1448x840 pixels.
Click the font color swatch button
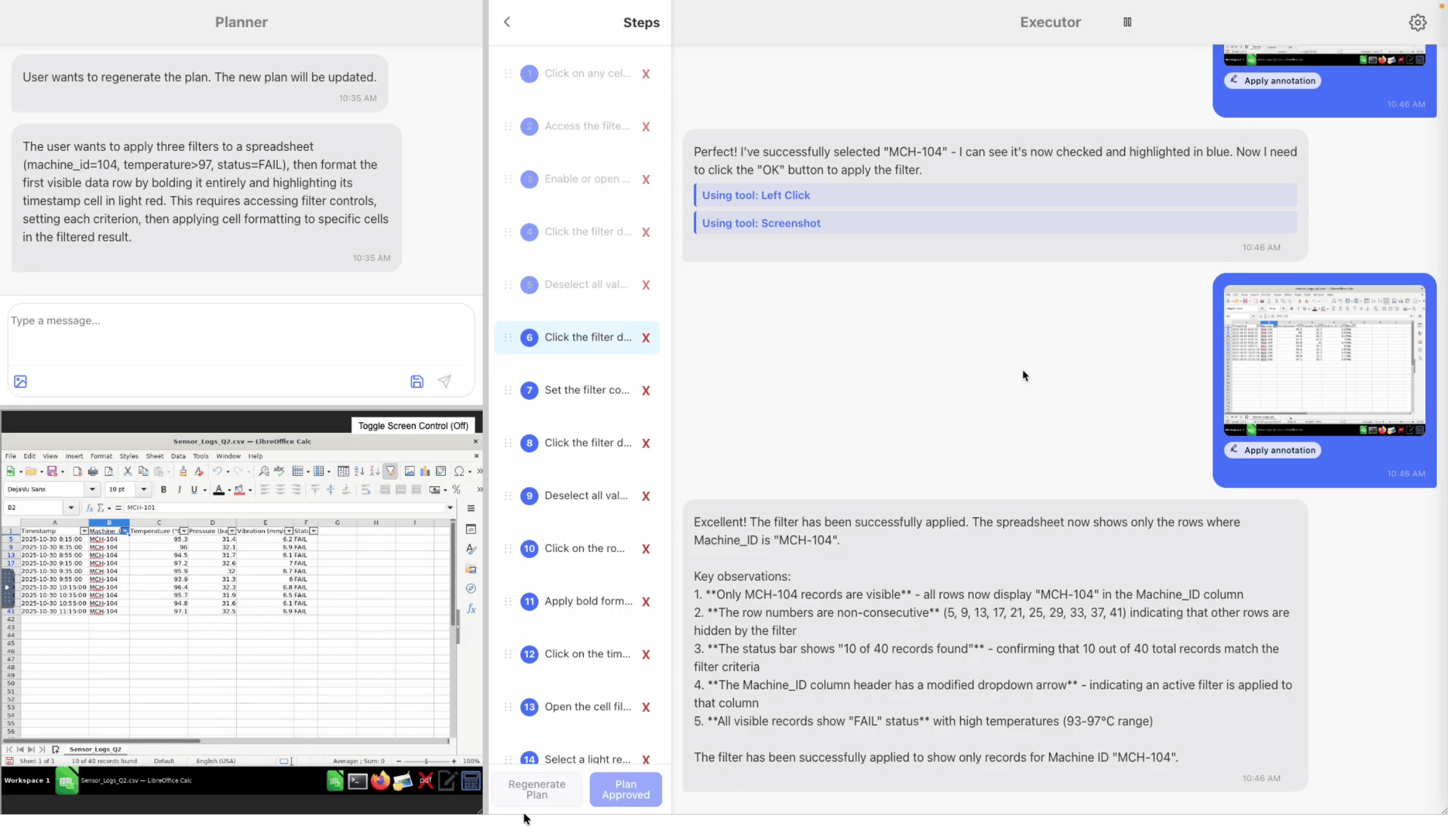[218, 490]
